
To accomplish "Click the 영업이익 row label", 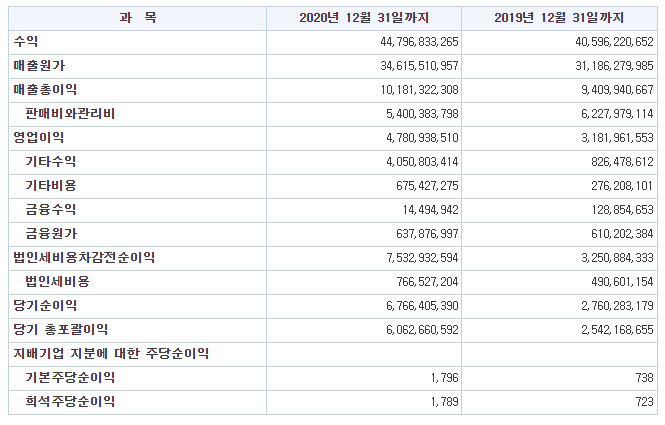I will pos(39,137).
